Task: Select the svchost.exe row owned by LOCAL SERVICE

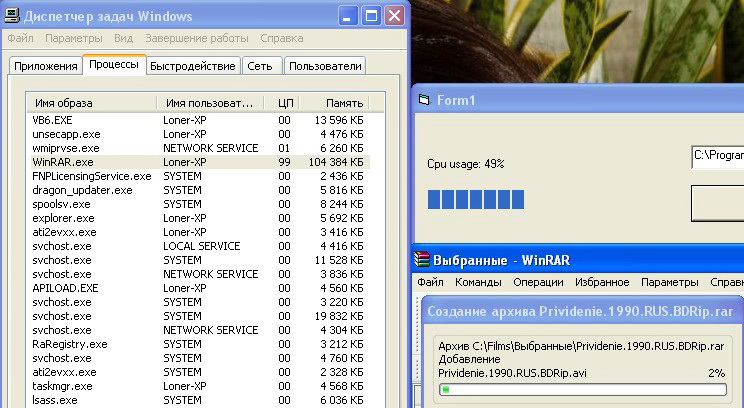Action: 200,246
